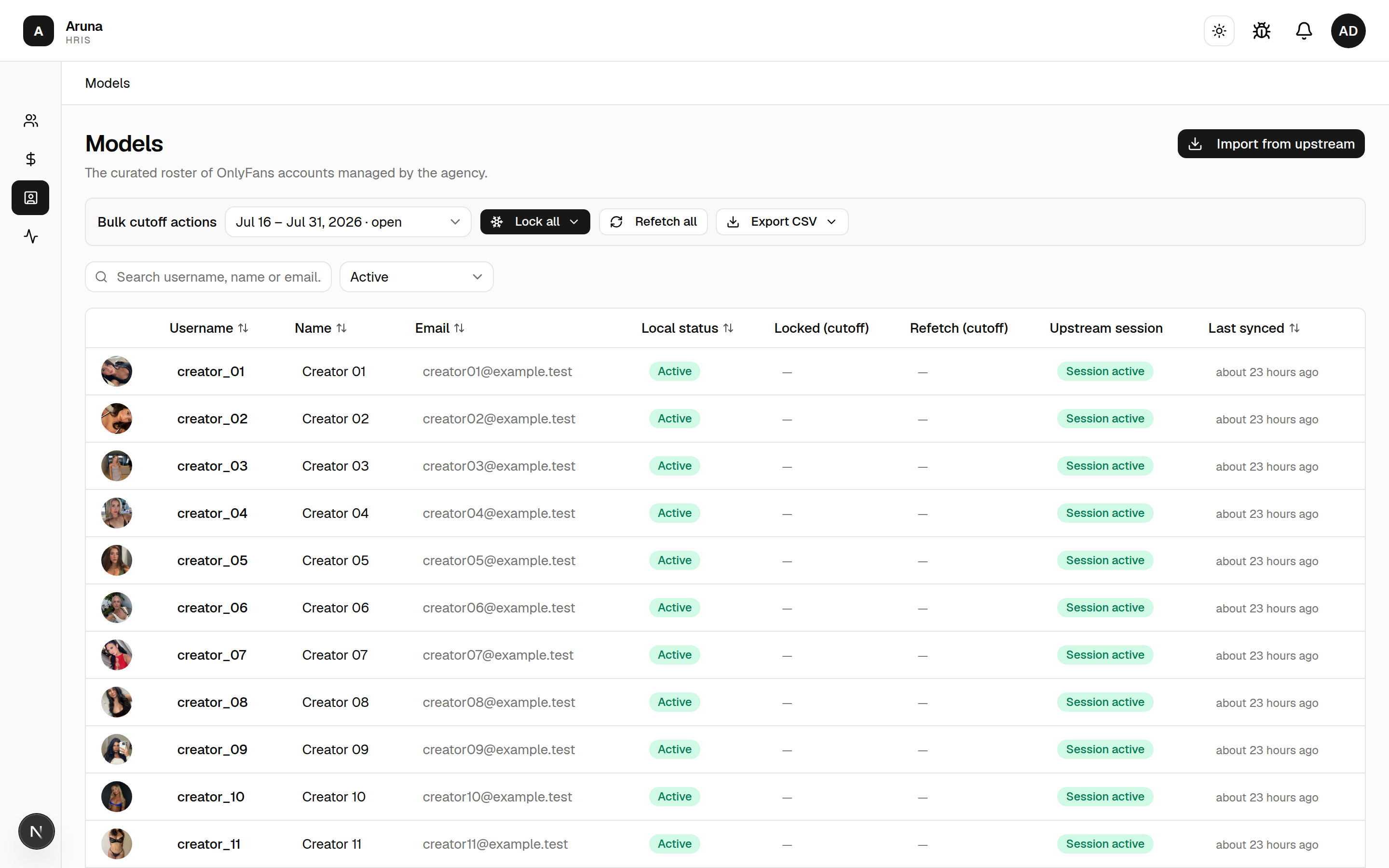Viewport: 1389px width, 868px height.
Task: Click Session active badge for creator_08
Action: coord(1105,702)
